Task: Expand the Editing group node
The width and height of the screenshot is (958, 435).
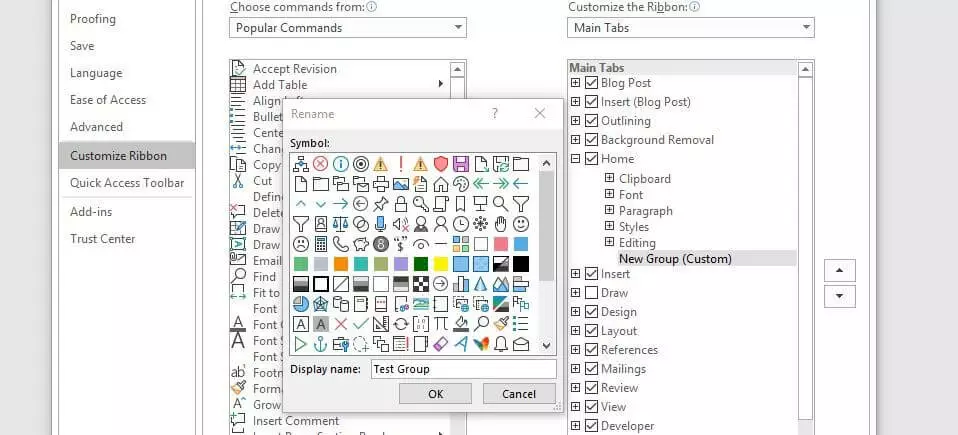Action: pos(609,243)
